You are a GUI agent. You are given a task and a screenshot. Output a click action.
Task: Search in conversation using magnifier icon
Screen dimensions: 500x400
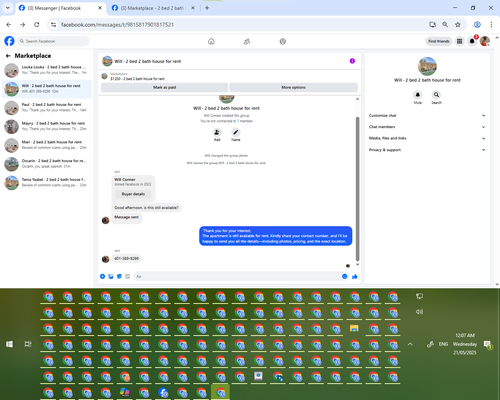click(x=436, y=95)
